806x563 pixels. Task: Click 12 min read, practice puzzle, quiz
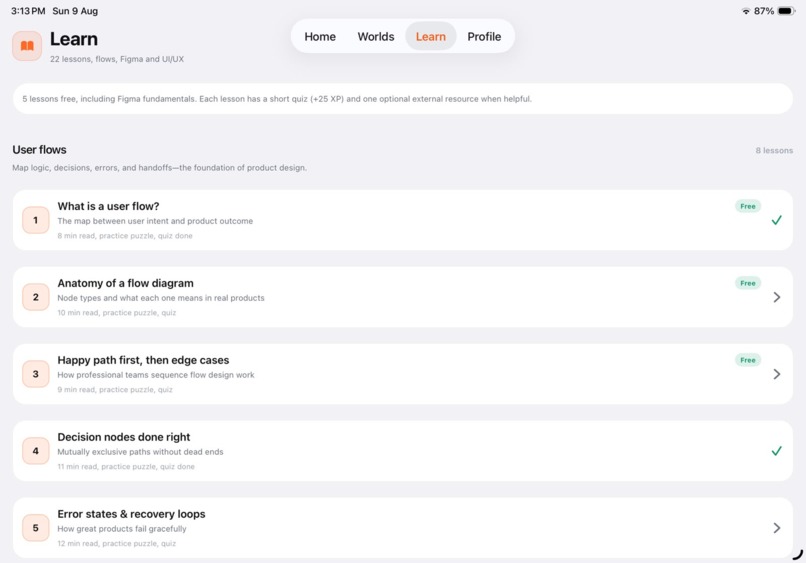[117, 543]
